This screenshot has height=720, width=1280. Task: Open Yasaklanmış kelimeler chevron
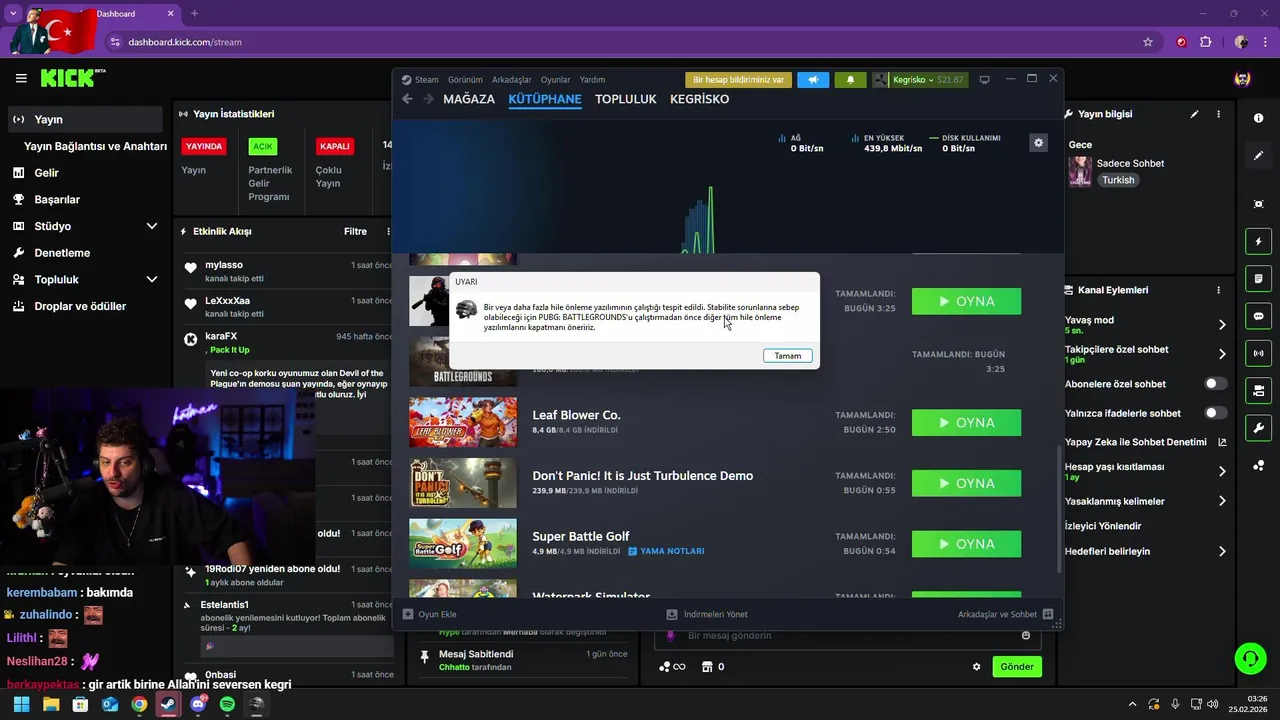pyautogui.click(x=1222, y=501)
